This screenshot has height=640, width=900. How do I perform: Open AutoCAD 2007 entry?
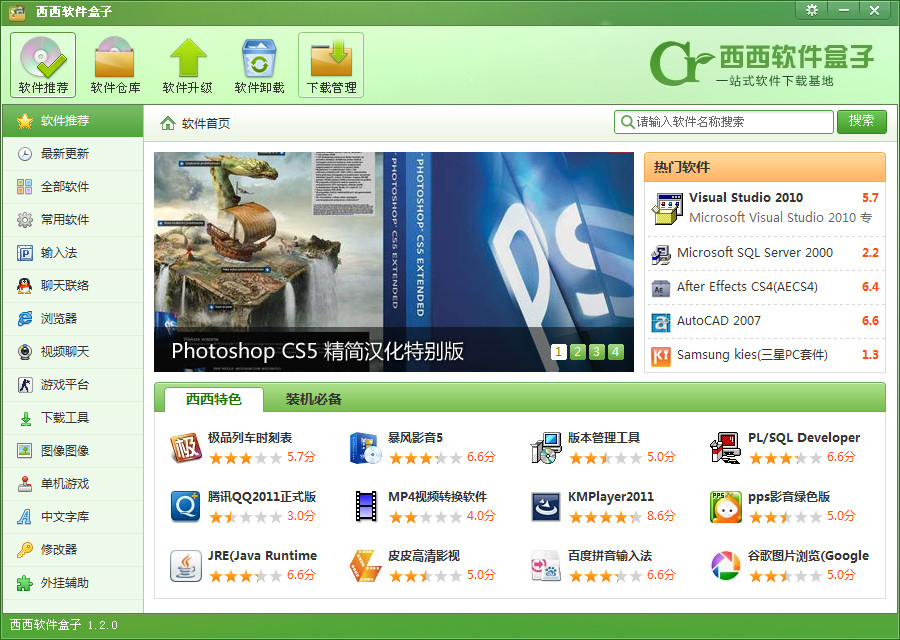click(x=765, y=321)
